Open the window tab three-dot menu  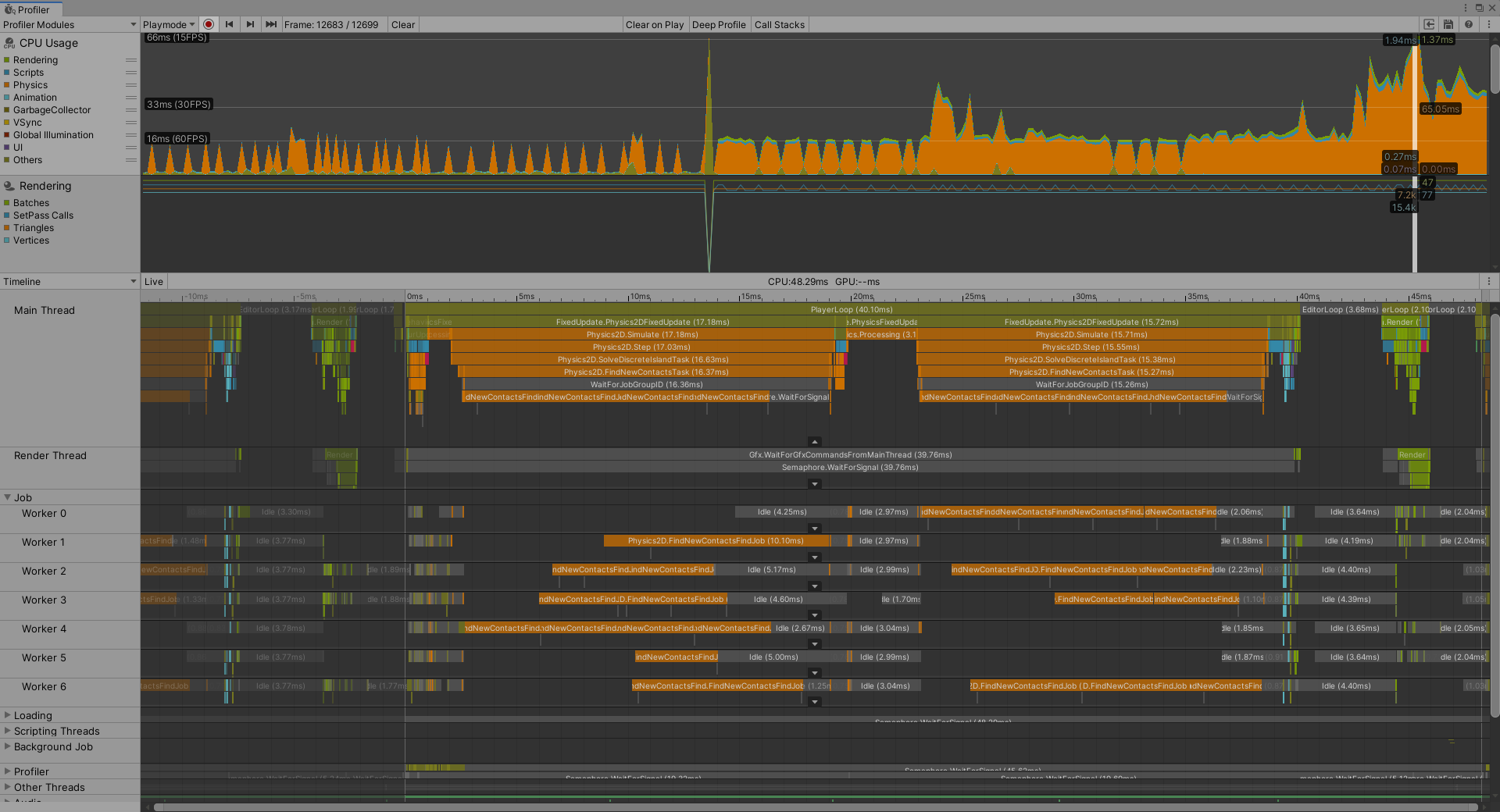point(1466,8)
